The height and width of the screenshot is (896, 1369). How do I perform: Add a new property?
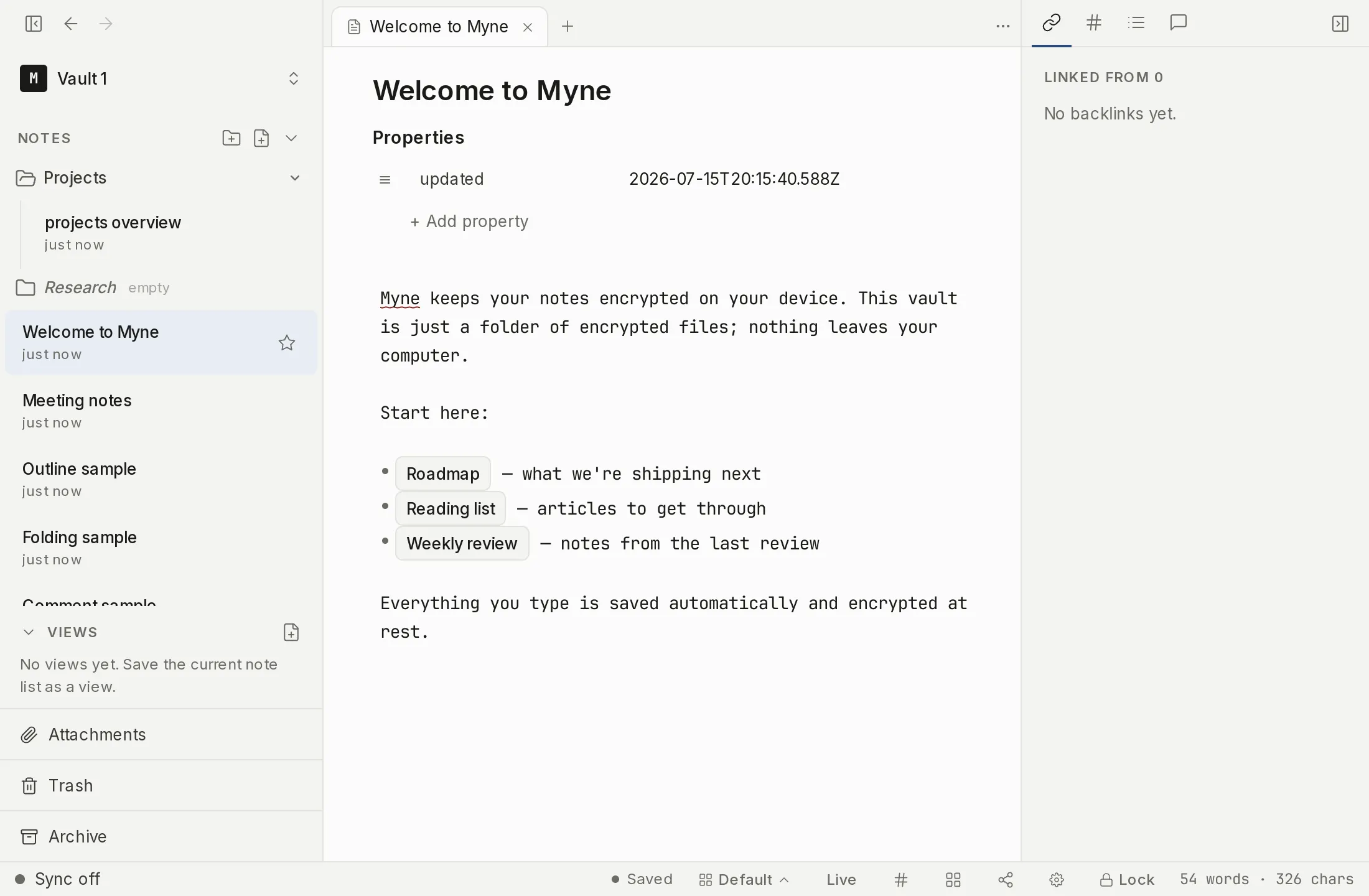(469, 222)
